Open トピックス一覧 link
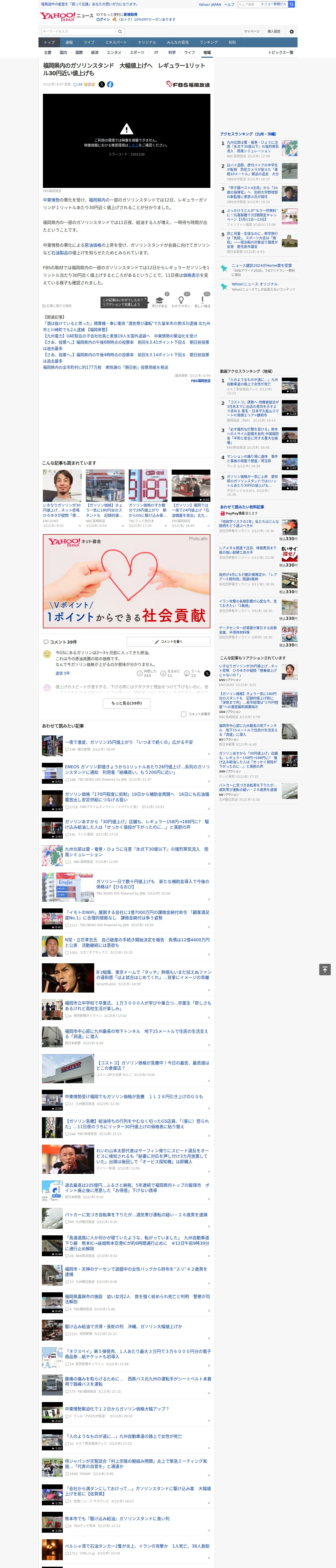The height and width of the screenshot is (1568, 336). pyautogui.click(x=281, y=52)
